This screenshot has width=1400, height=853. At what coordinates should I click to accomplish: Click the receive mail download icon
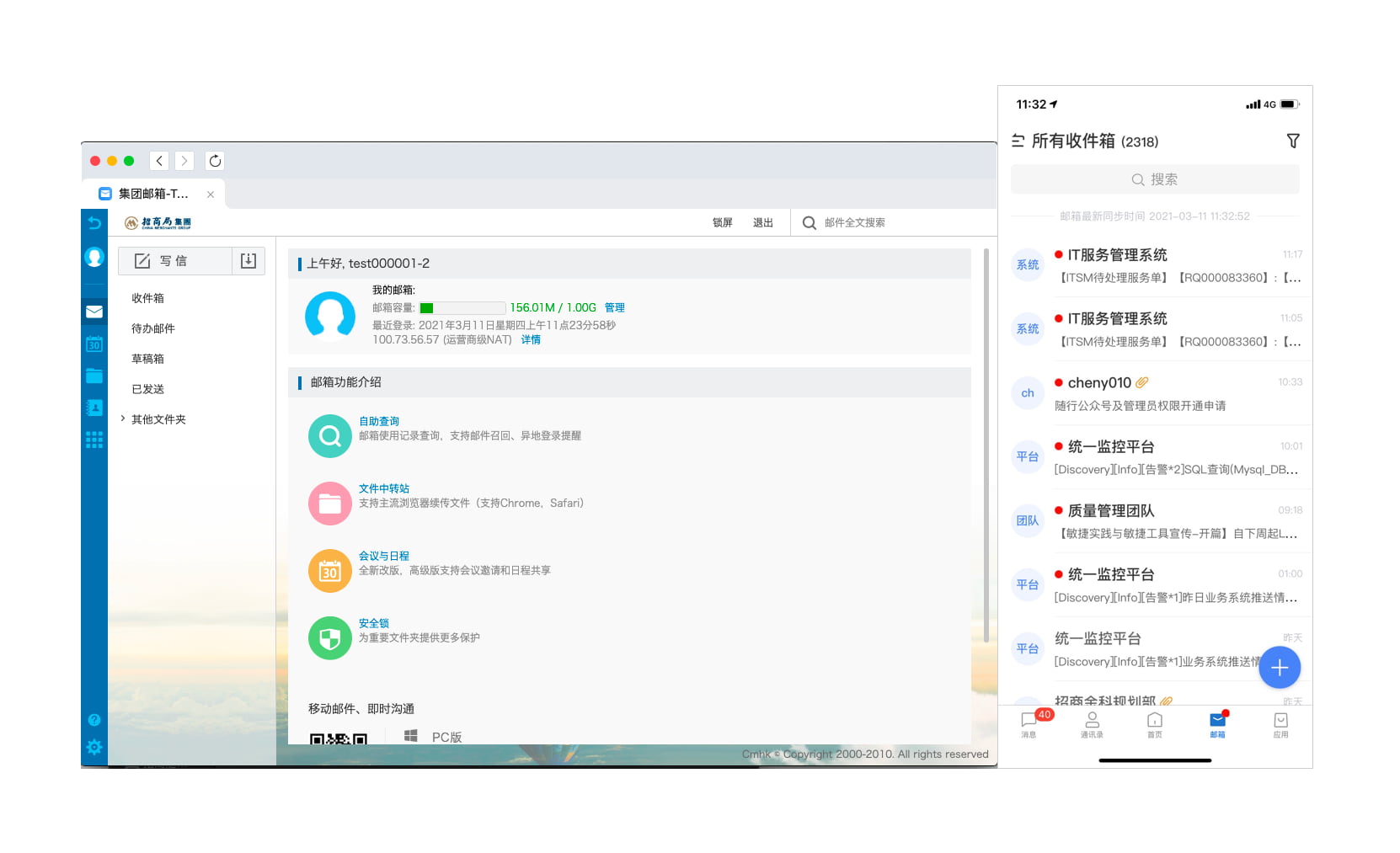(x=248, y=261)
